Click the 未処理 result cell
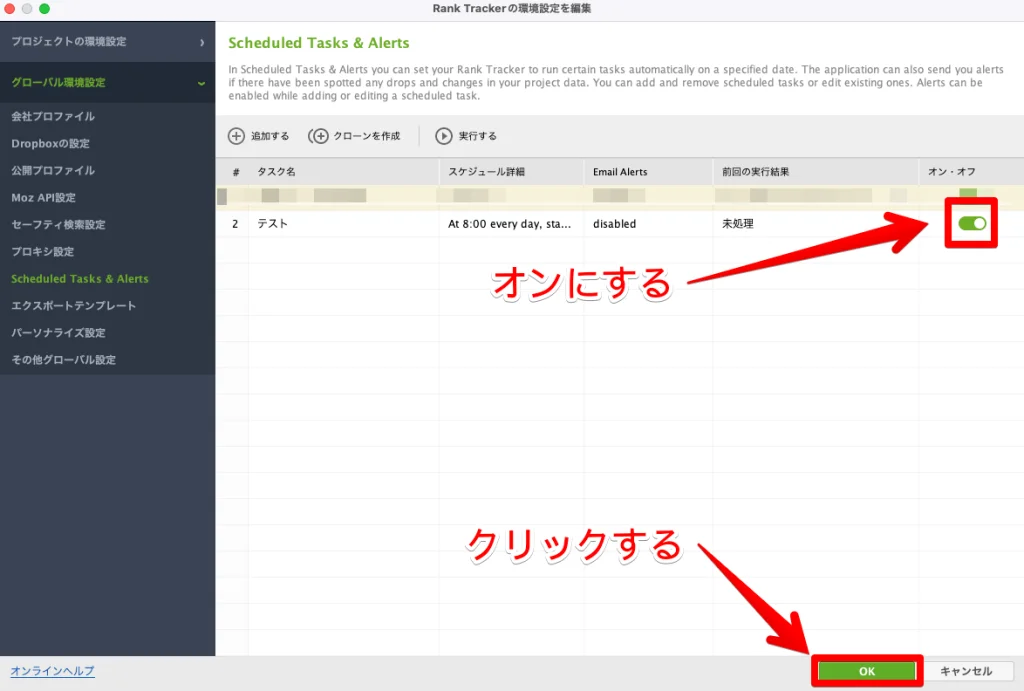Screen dimensions: 1024x691 coord(816,224)
